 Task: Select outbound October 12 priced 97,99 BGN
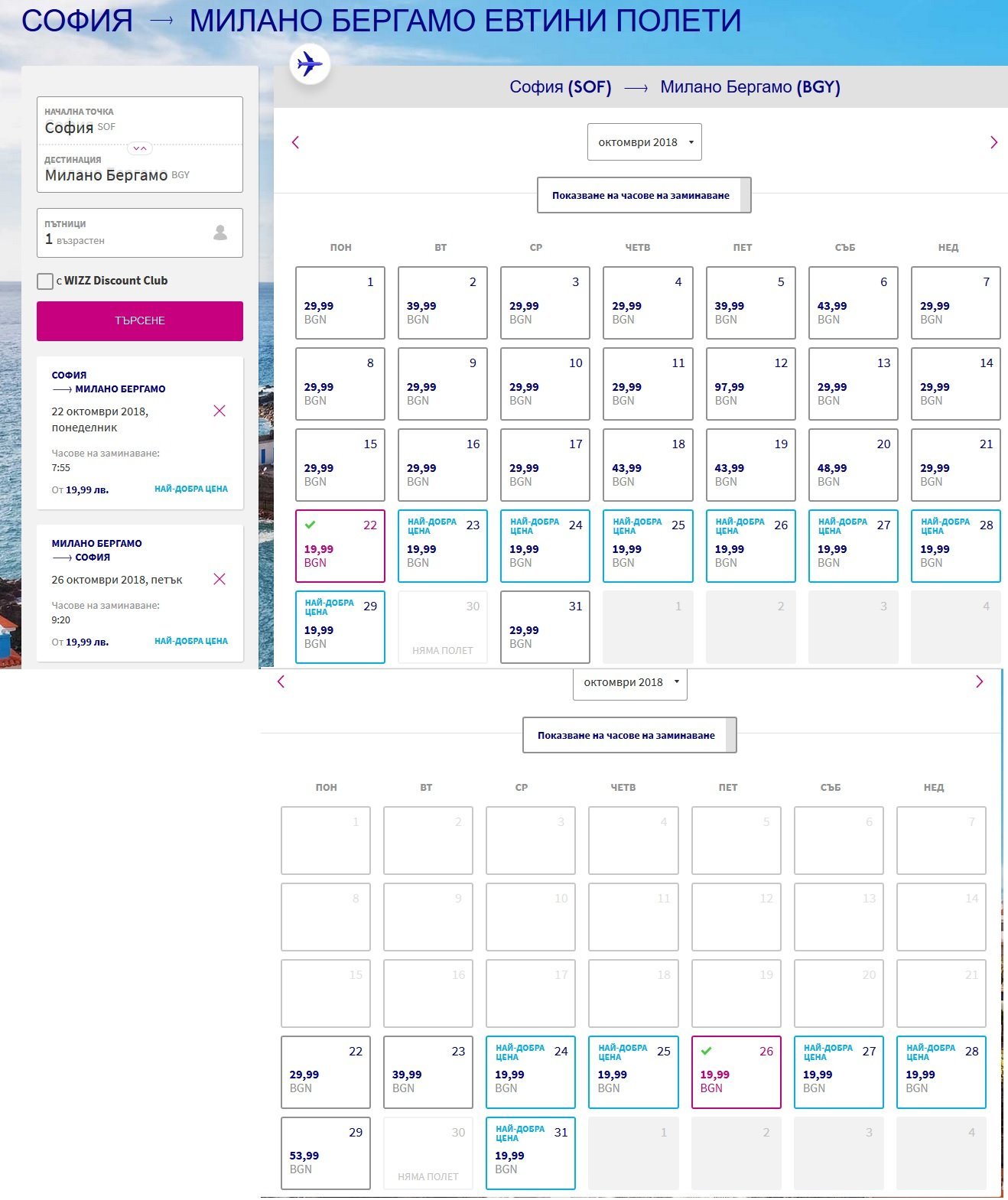pyautogui.click(x=750, y=384)
